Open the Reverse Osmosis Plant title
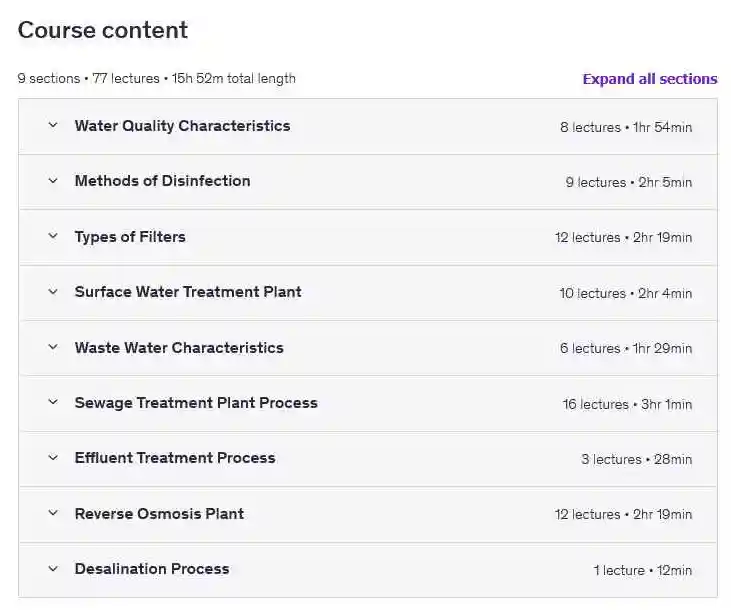Image resolution: width=731 pixels, height=610 pixels. 159,514
